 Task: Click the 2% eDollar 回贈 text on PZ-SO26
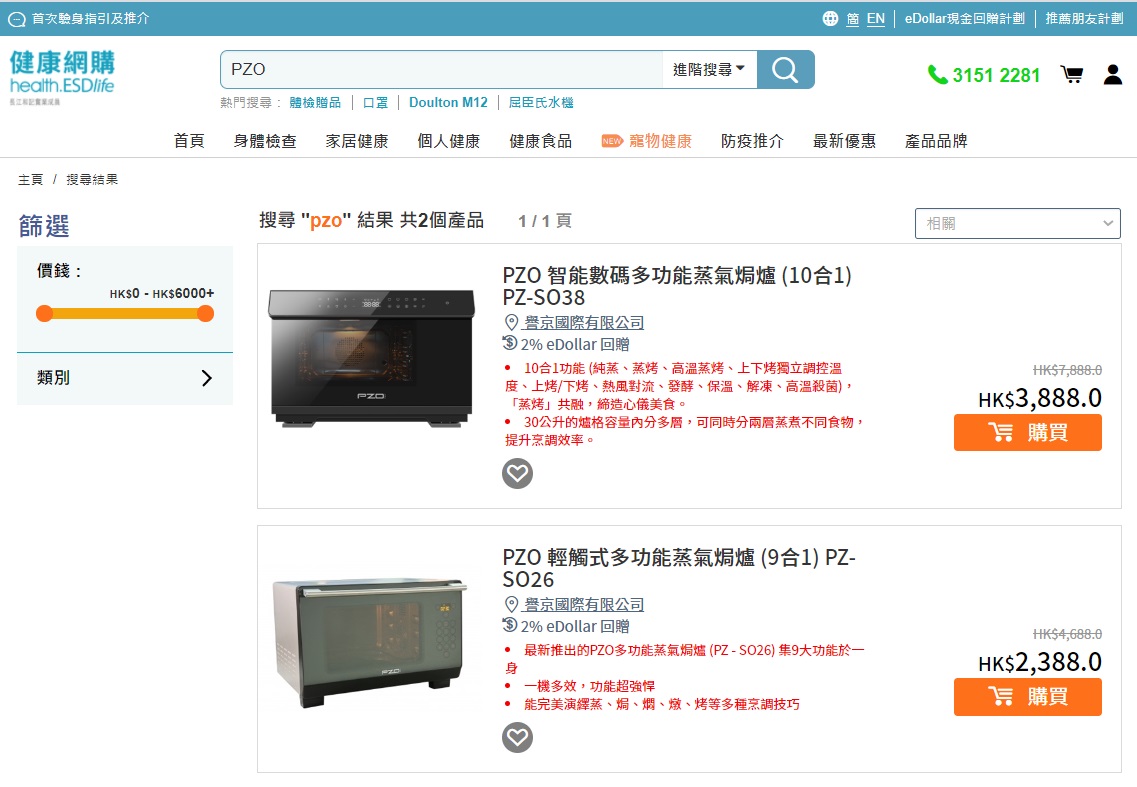(x=575, y=626)
